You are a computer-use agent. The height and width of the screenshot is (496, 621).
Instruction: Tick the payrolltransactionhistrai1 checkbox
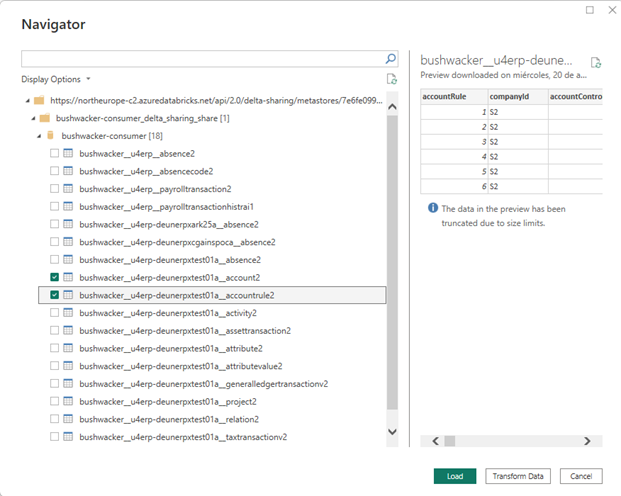click(55, 206)
